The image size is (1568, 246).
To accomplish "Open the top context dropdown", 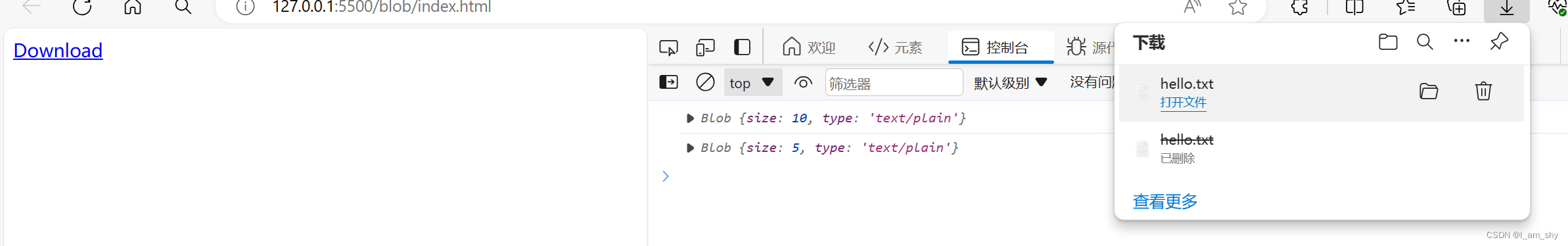I will click(x=752, y=83).
